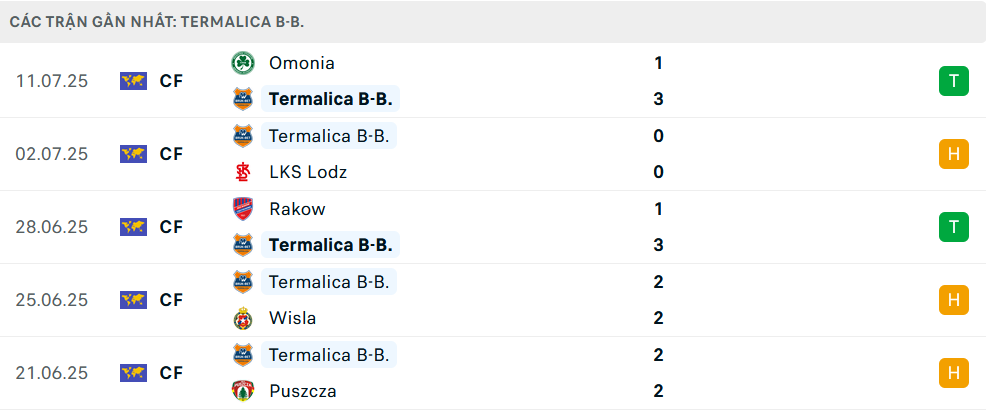The image size is (986, 411).
Task: Click the Wisla club crest
Action: [x=243, y=318]
